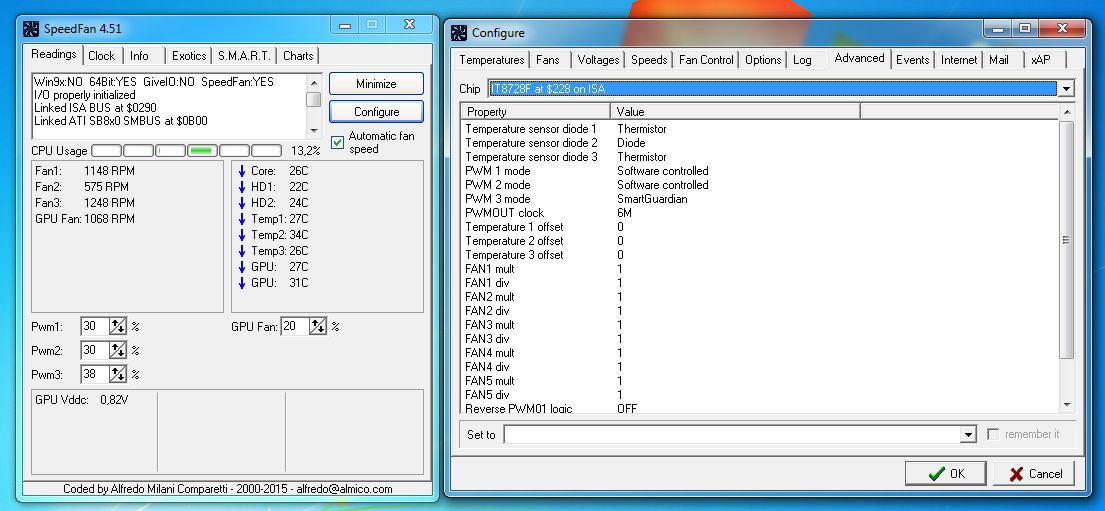Select the Temperature 1 offset row
Viewport: 1105px width, 511px height.
tap(760, 227)
